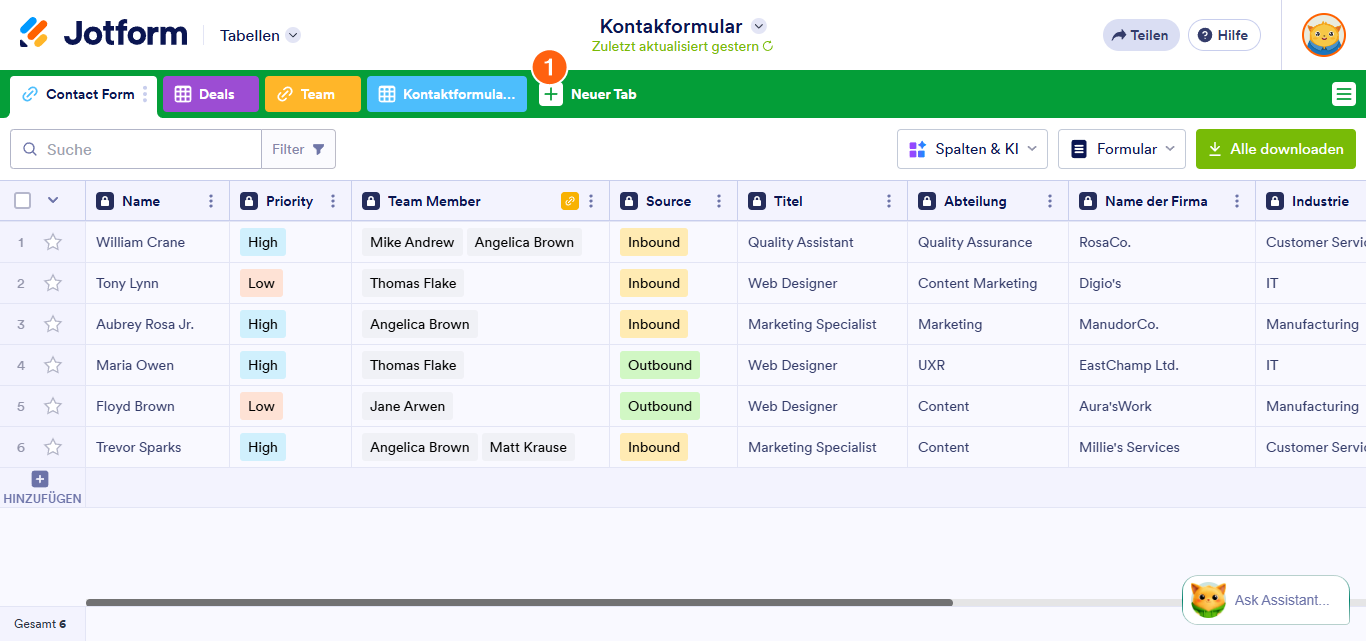The image size is (1366, 641).
Task: Open the Hilfe help button
Action: (x=1224, y=35)
